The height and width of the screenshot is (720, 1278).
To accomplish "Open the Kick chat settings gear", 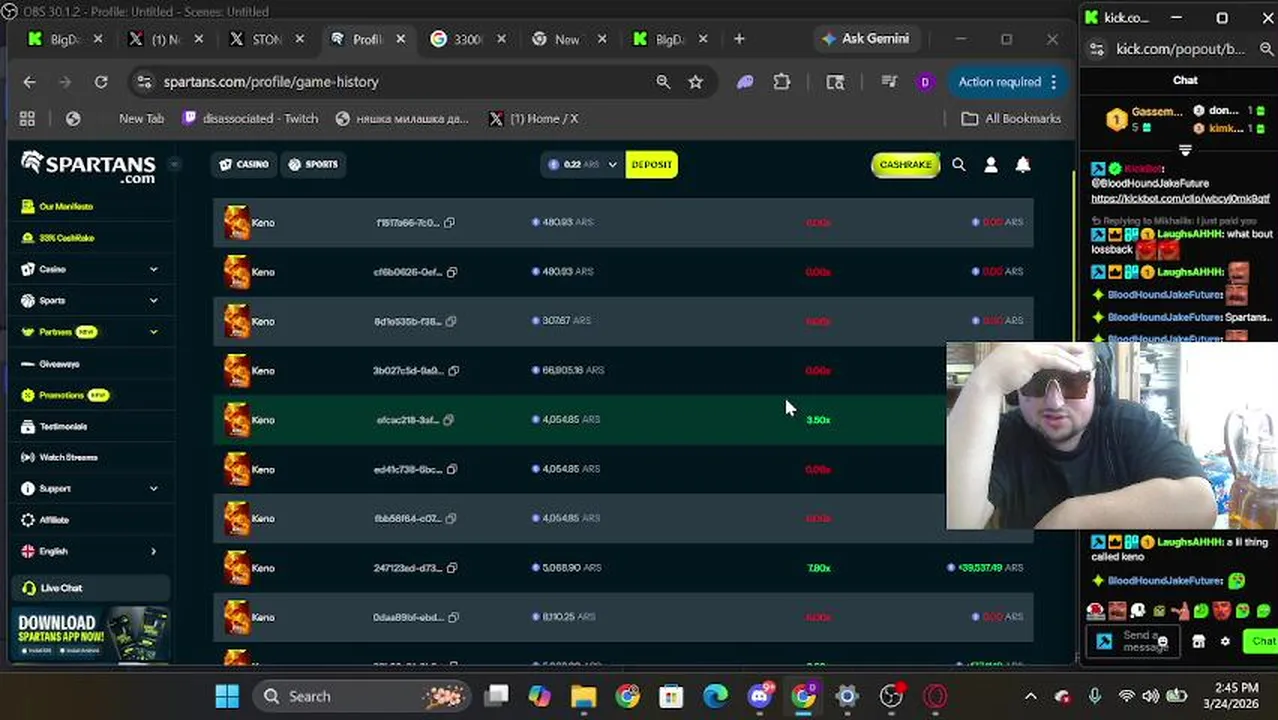I will [x=1225, y=642].
